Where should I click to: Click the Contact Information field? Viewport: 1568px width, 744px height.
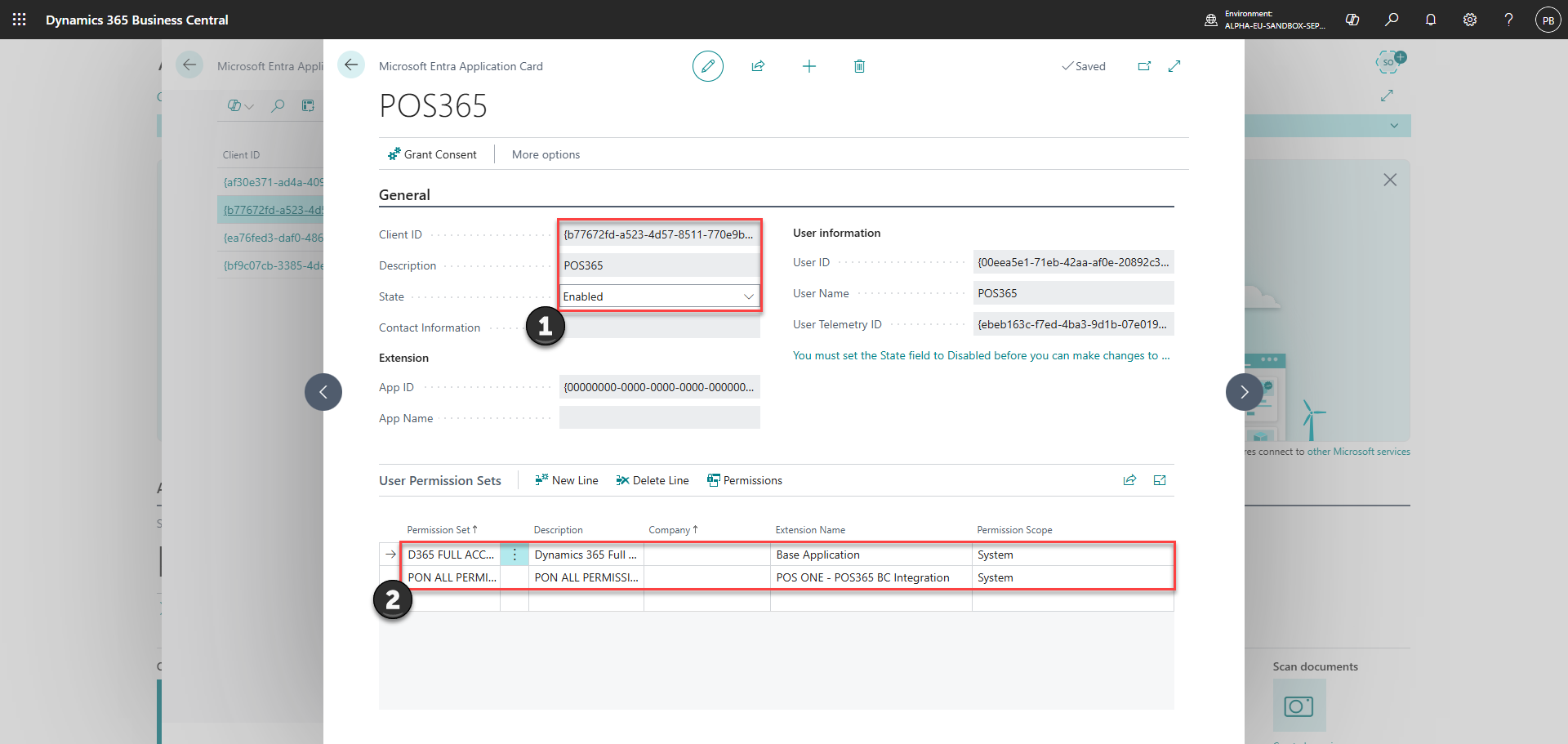tap(660, 327)
